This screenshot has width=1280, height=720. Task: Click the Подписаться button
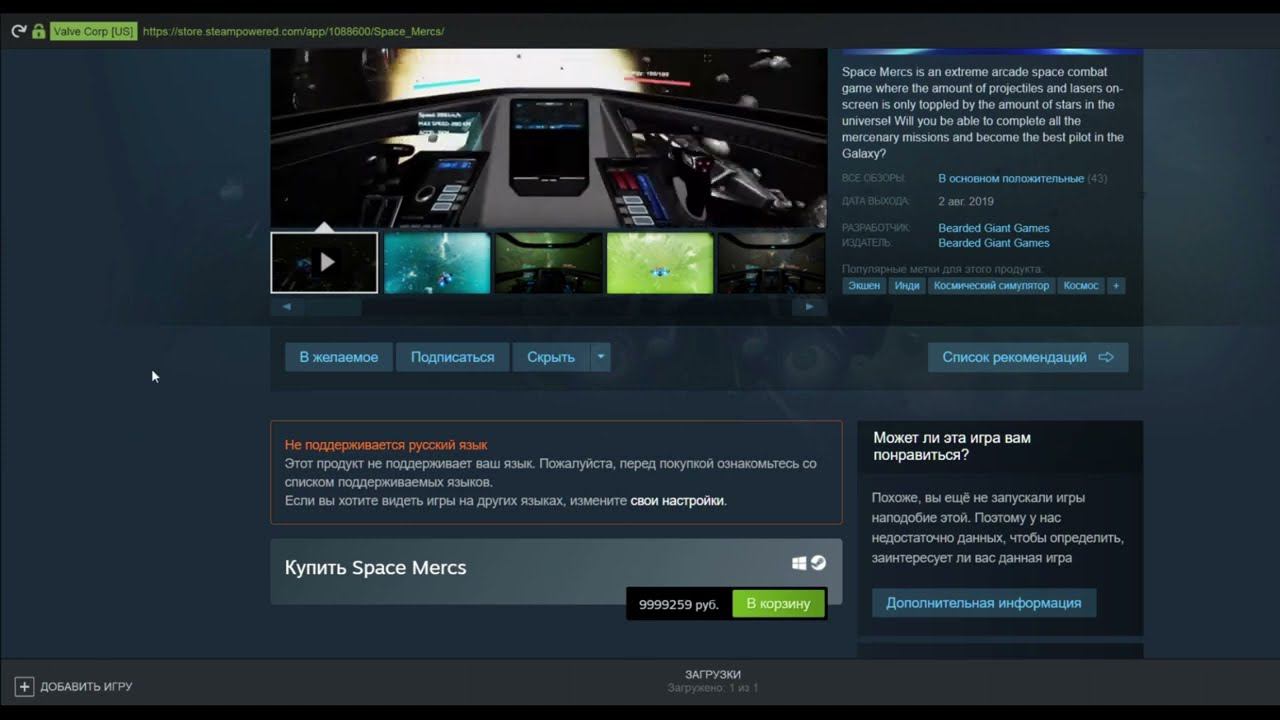452,357
